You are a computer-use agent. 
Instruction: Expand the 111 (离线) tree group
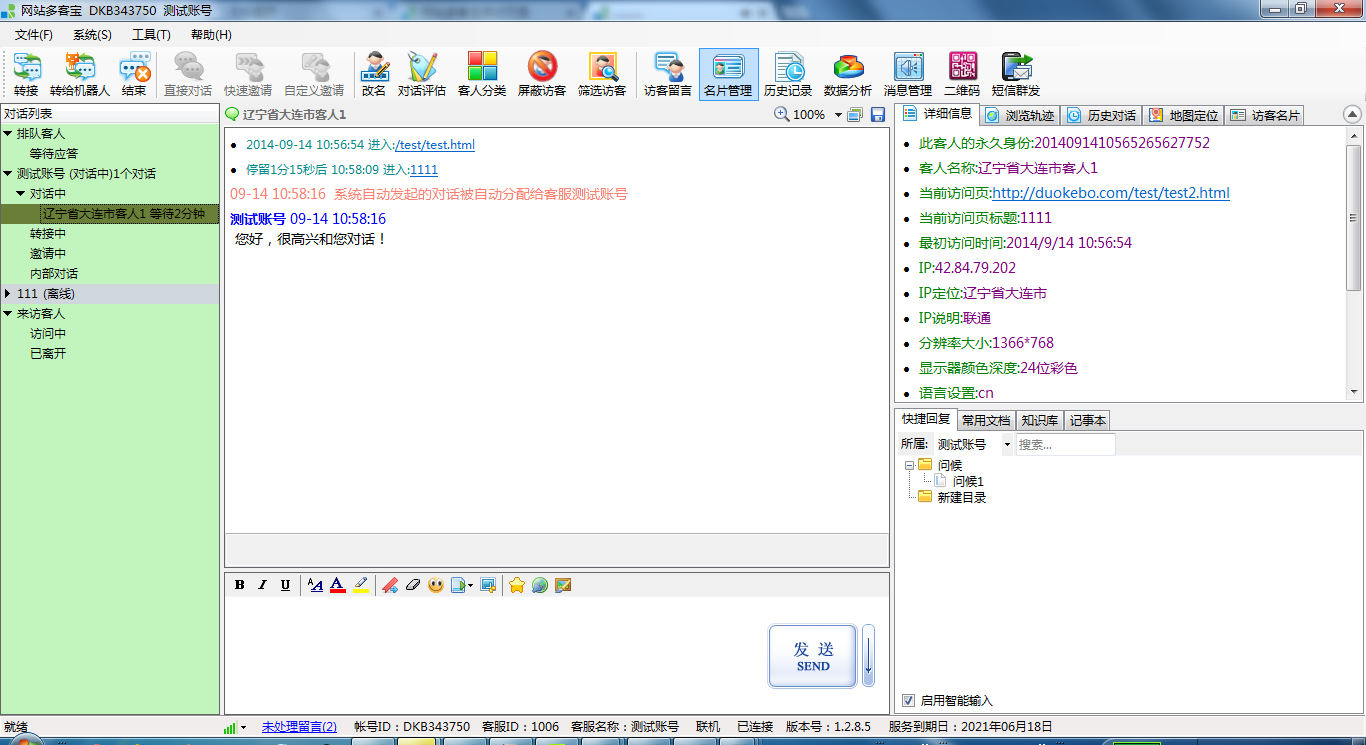[9, 294]
